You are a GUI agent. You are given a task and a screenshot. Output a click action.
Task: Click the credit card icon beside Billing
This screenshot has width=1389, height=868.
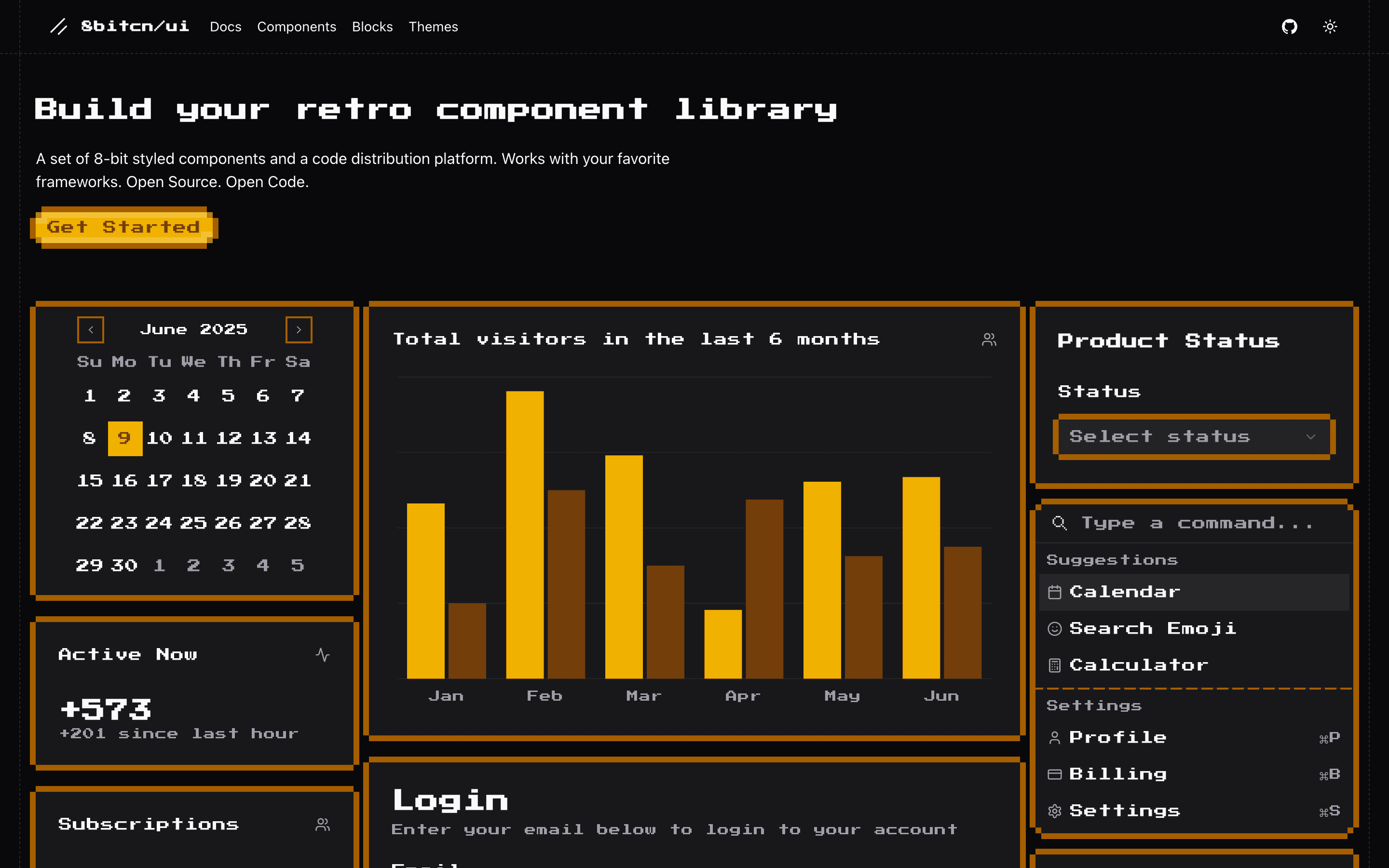(x=1054, y=774)
